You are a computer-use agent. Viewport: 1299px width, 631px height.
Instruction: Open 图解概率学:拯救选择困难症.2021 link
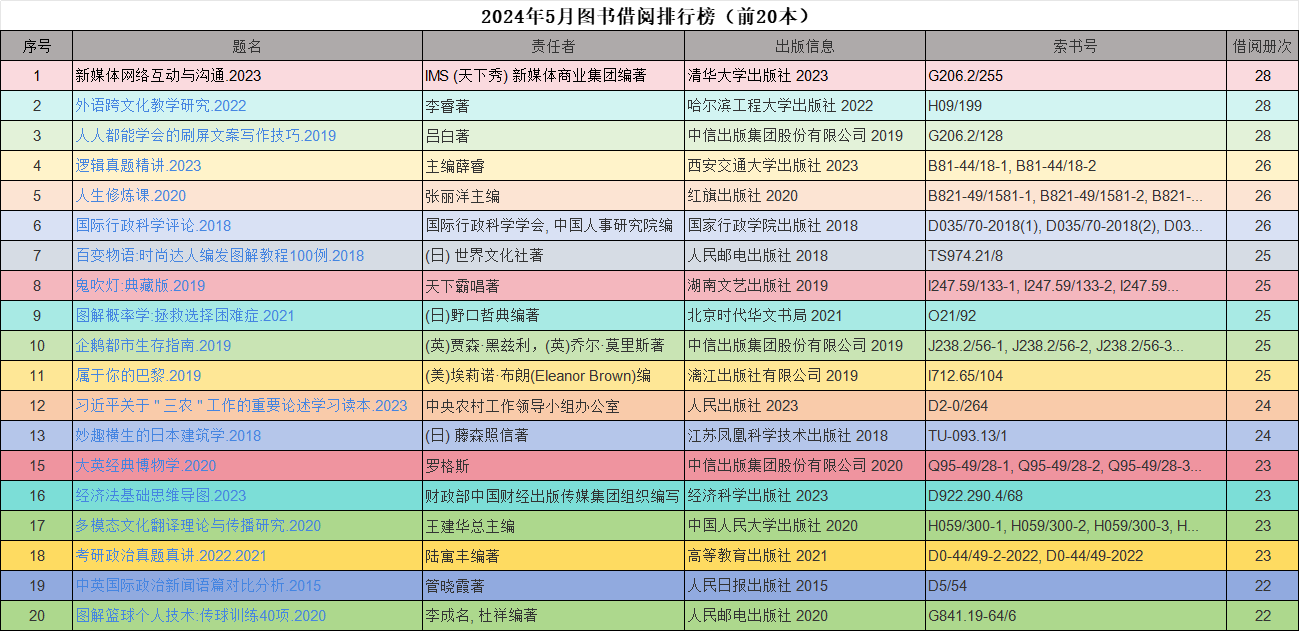pyautogui.click(x=185, y=316)
